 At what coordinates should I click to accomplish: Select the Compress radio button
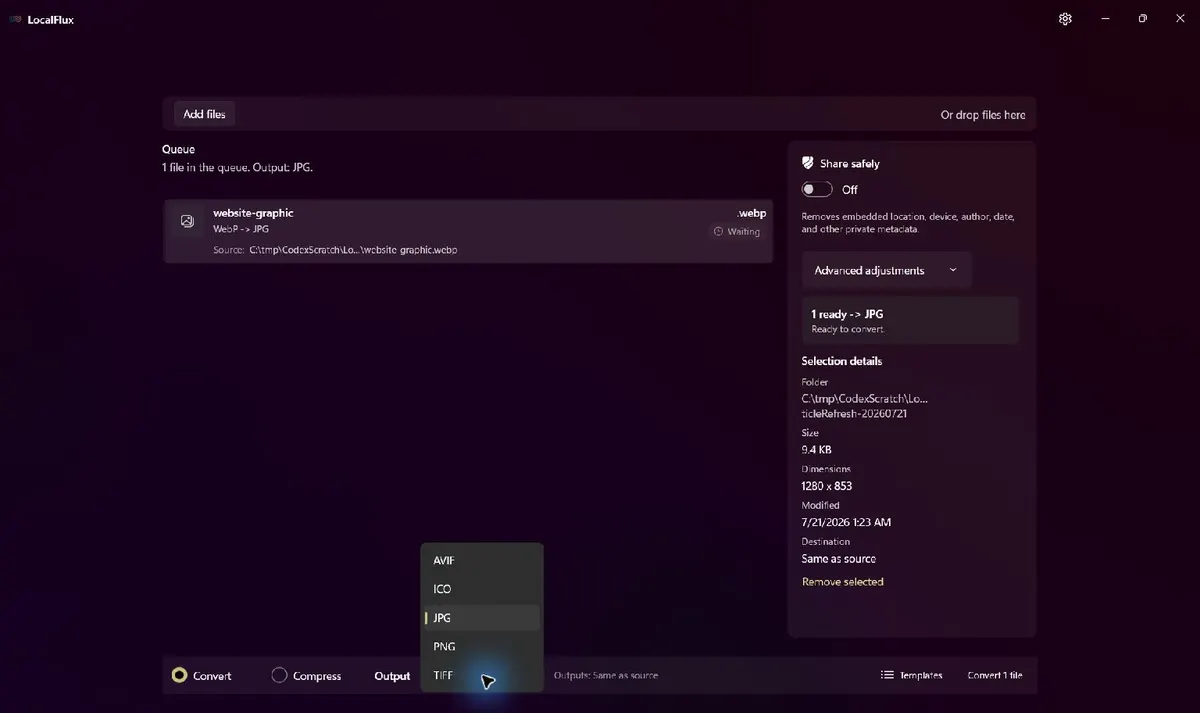[x=280, y=675]
